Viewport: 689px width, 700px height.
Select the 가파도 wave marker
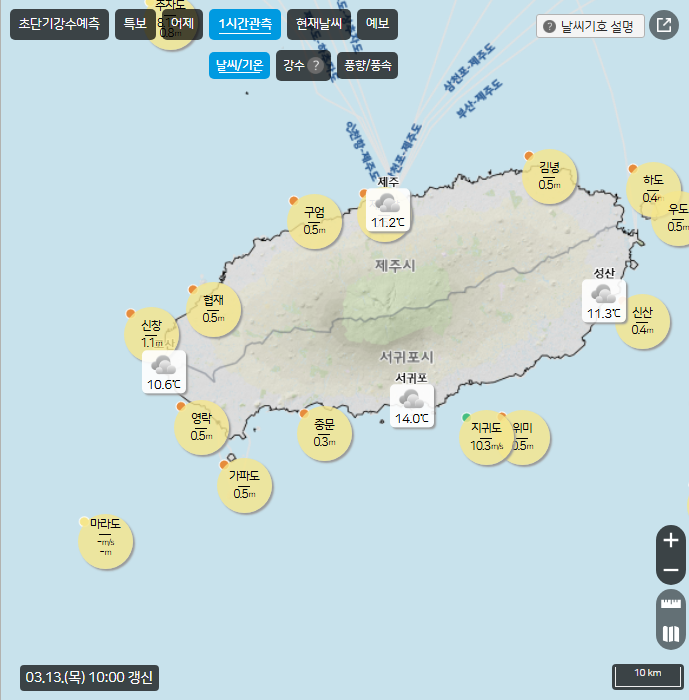point(244,485)
